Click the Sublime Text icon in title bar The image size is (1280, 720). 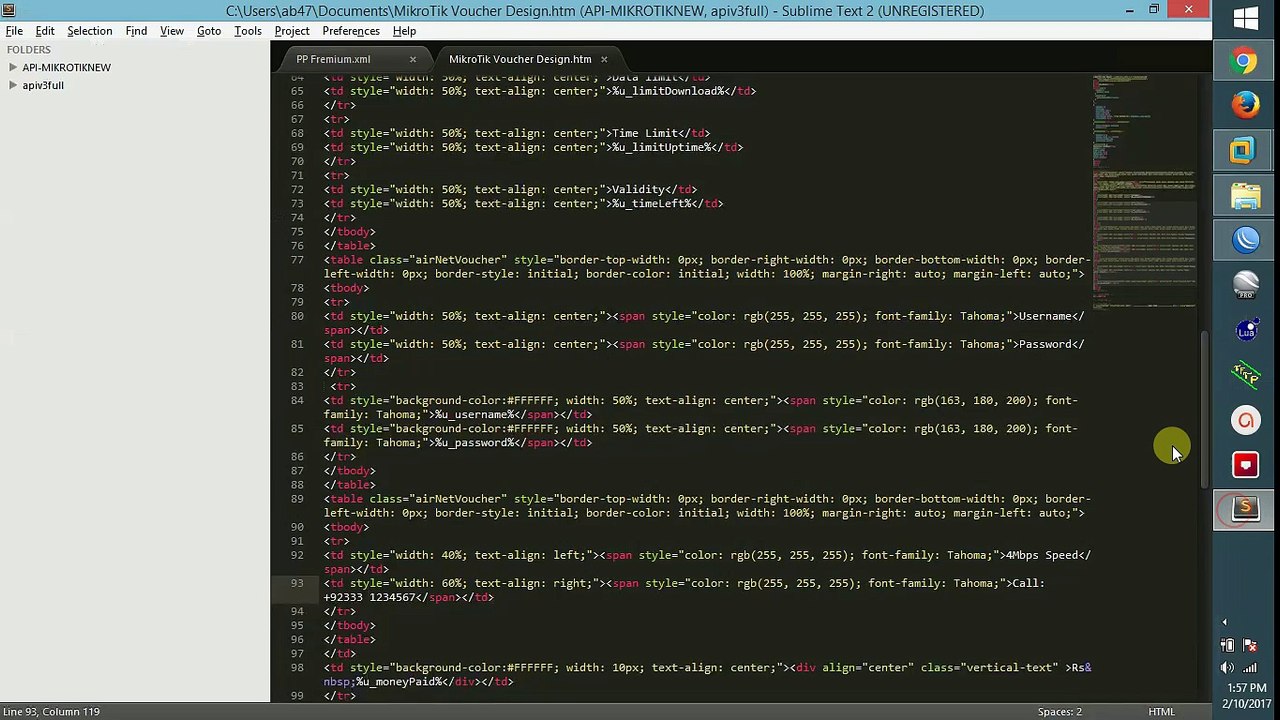[x=7, y=10]
